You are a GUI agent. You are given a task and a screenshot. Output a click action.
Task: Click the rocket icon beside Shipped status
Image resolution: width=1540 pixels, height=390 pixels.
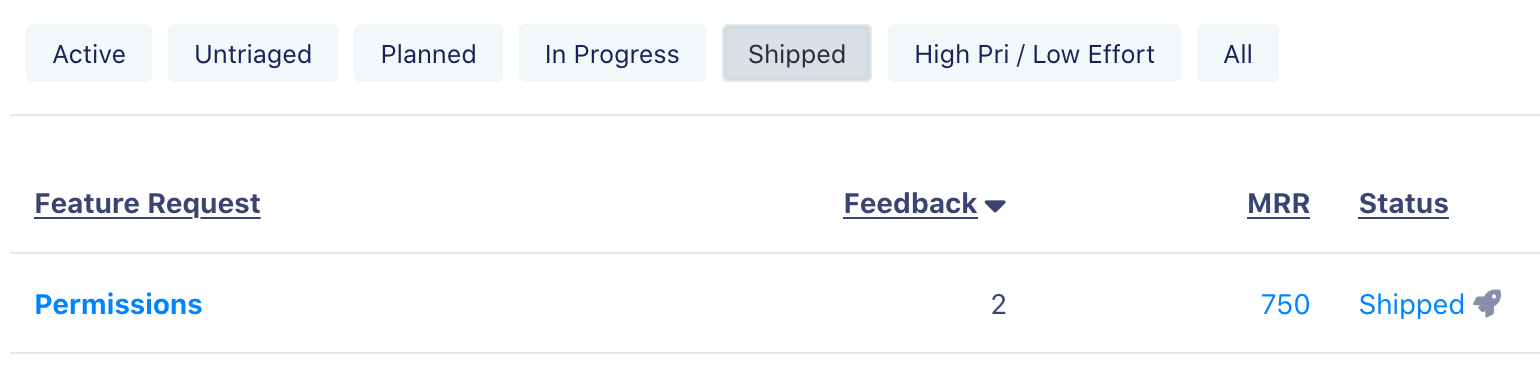(x=1487, y=304)
